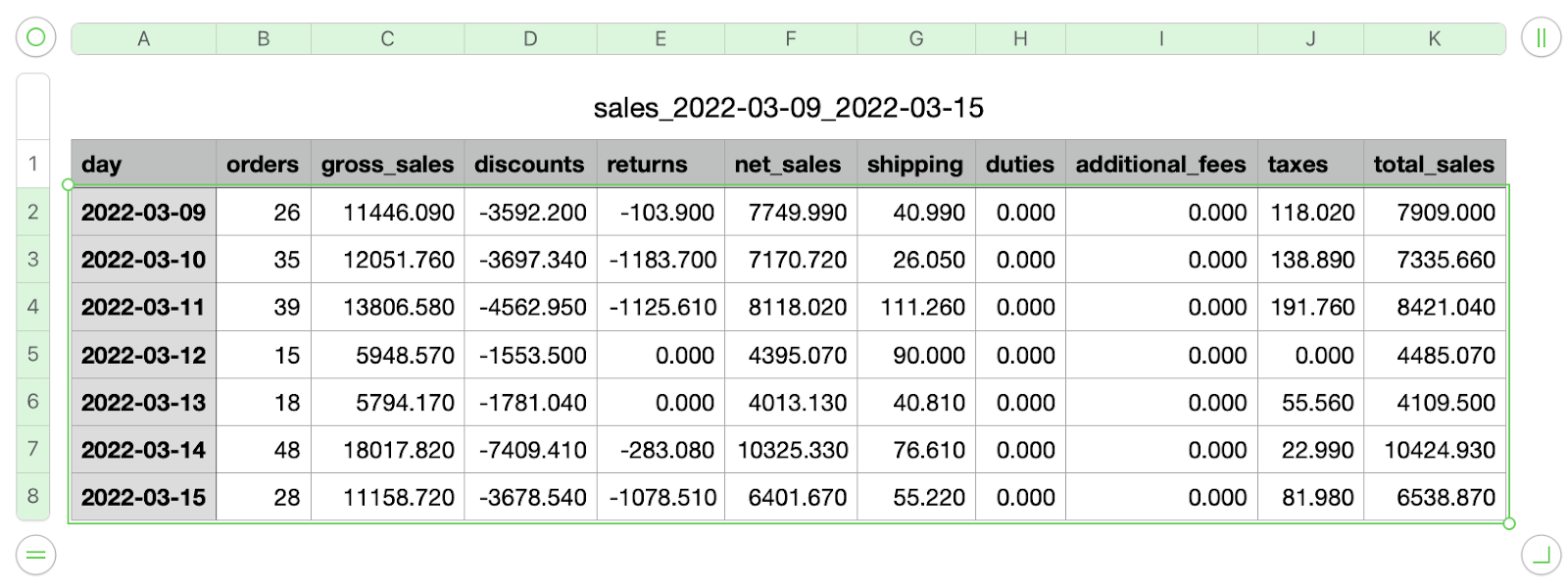Select the column F header
The width and height of the screenshot is (1568, 587).
(x=791, y=39)
